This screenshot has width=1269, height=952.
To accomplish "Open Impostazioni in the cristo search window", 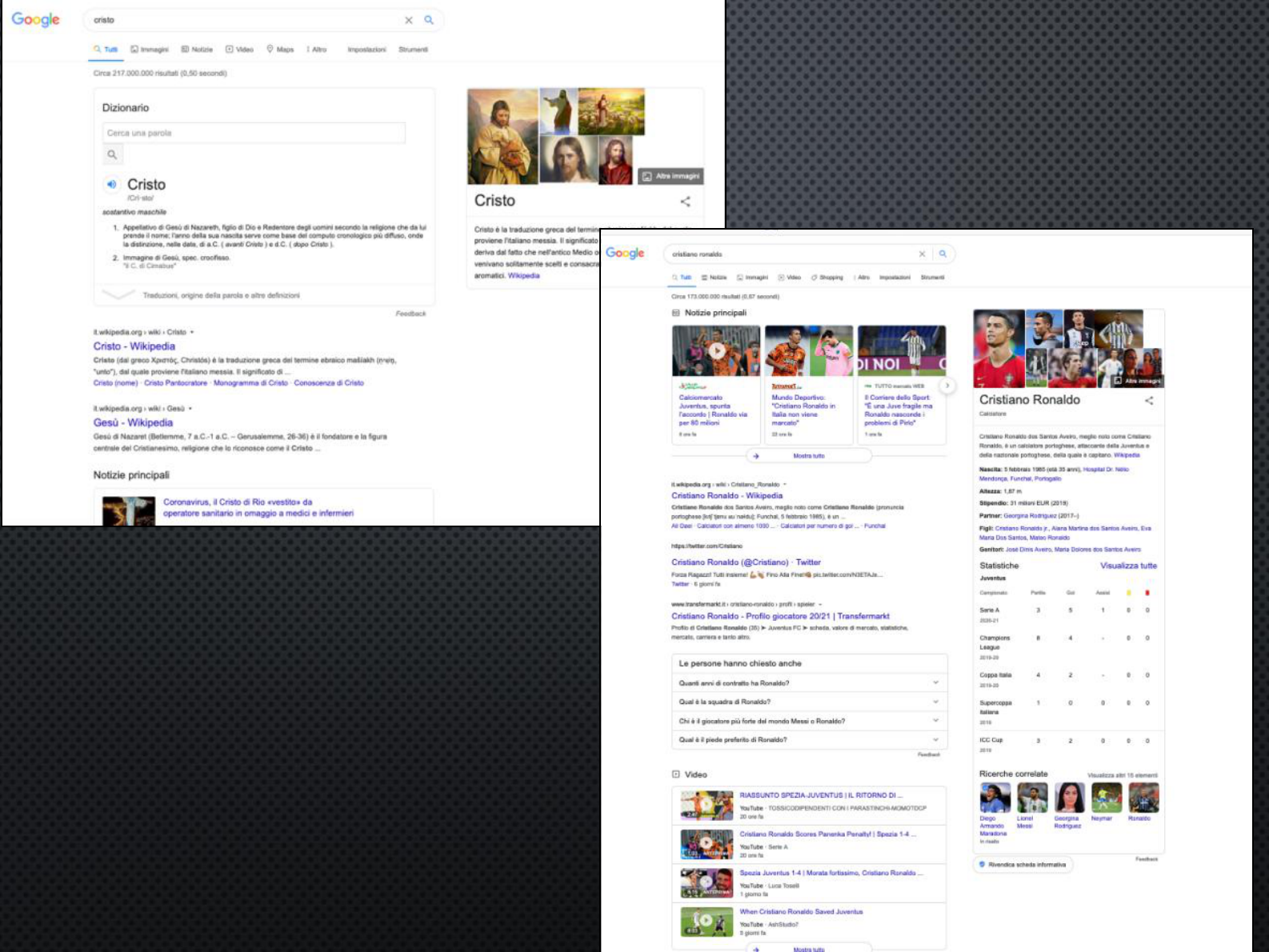I will [366, 50].
